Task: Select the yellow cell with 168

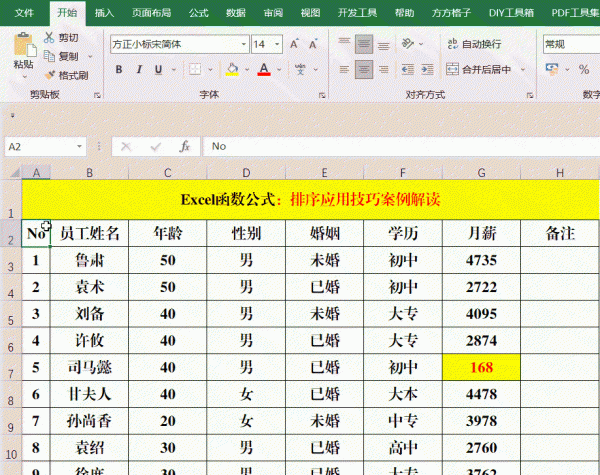Action: (481, 367)
